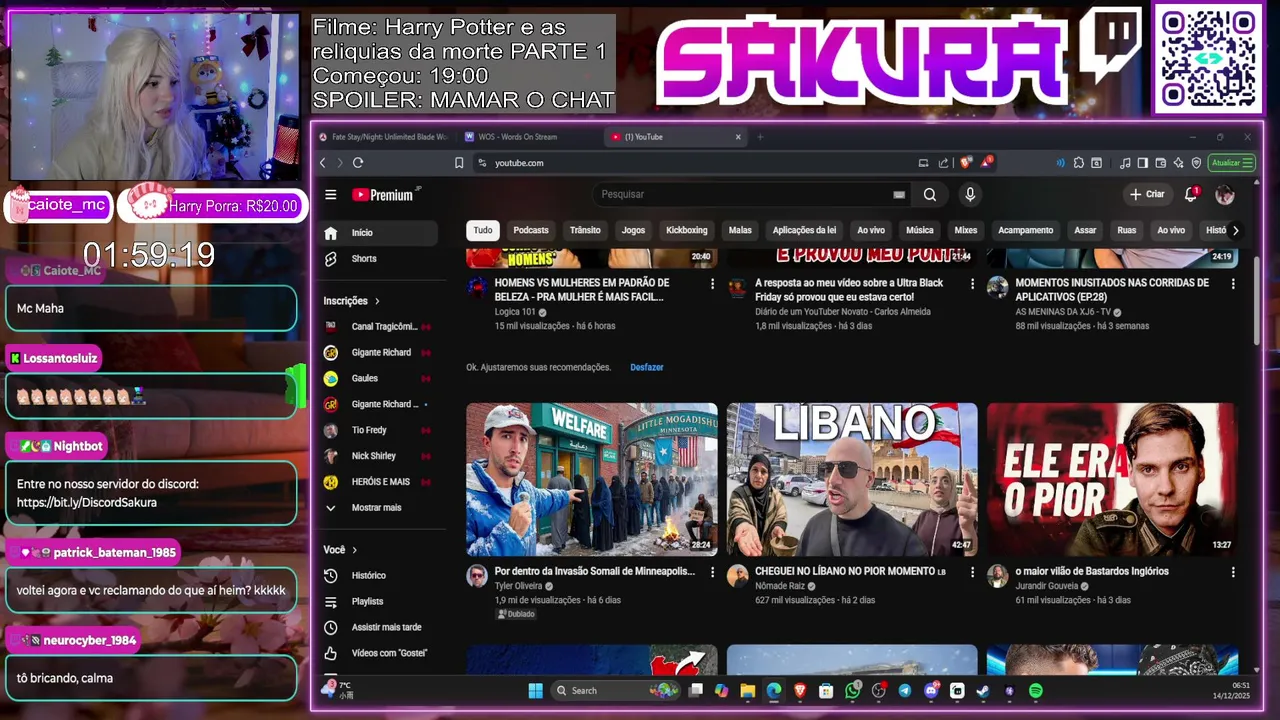Open Steam from the taskbar
This screenshot has height=720, width=1280.
click(983, 691)
